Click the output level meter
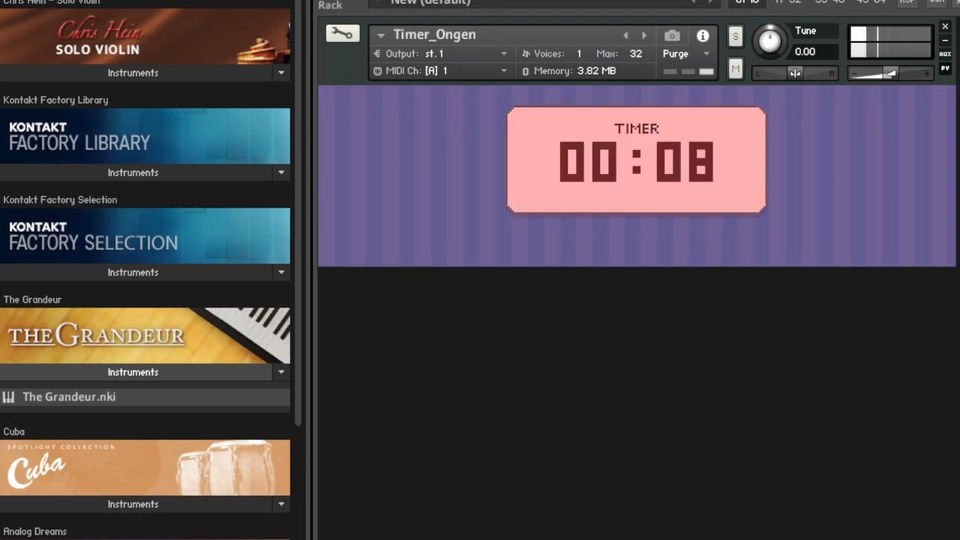Image resolution: width=960 pixels, height=540 pixels. (890, 42)
